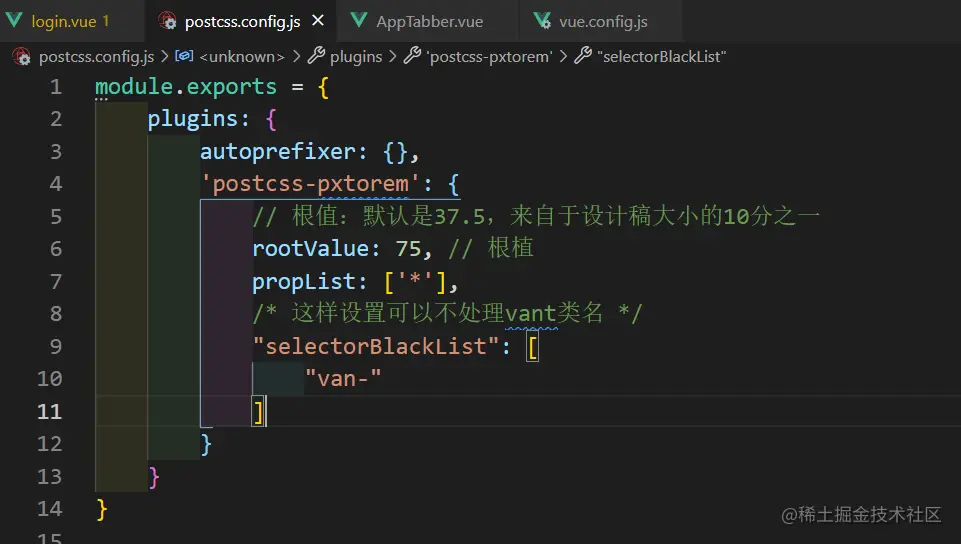Expand breadcrumb chevron after postcss.config.js
Viewport: 961px width, 544px height.
tap(164, 56)
